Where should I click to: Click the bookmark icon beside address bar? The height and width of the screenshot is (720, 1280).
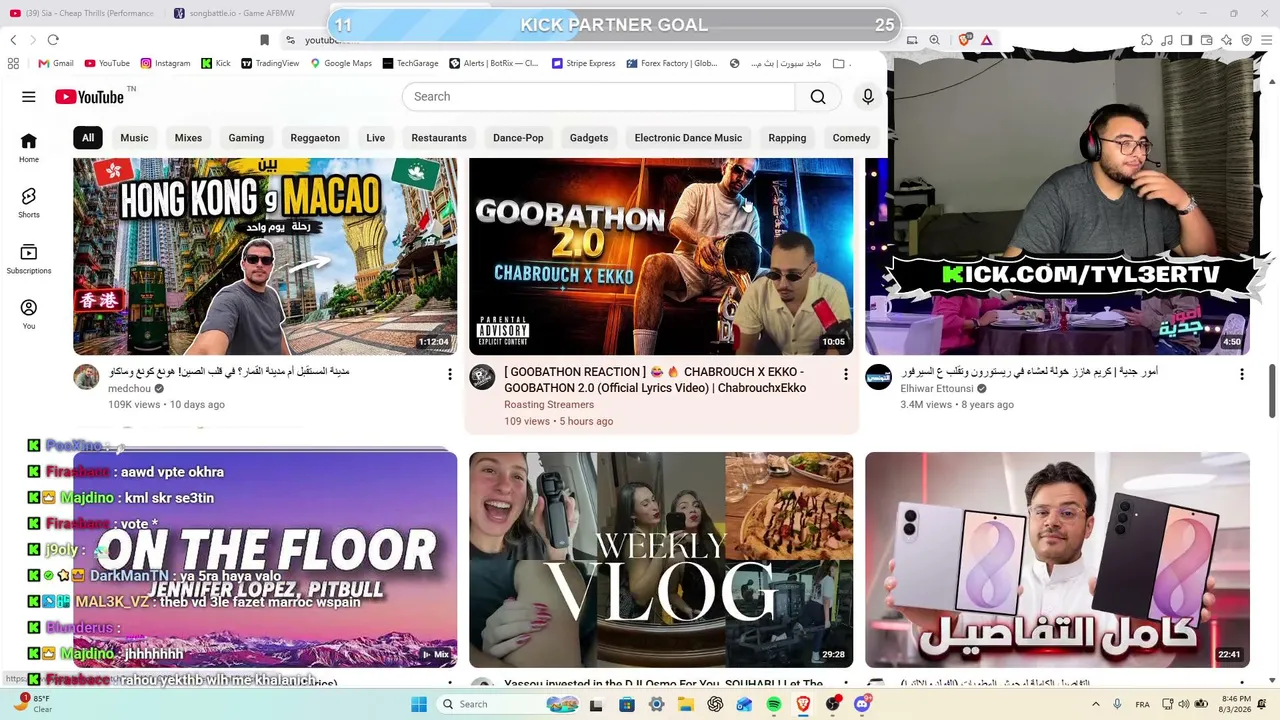[x=264, y=40]
